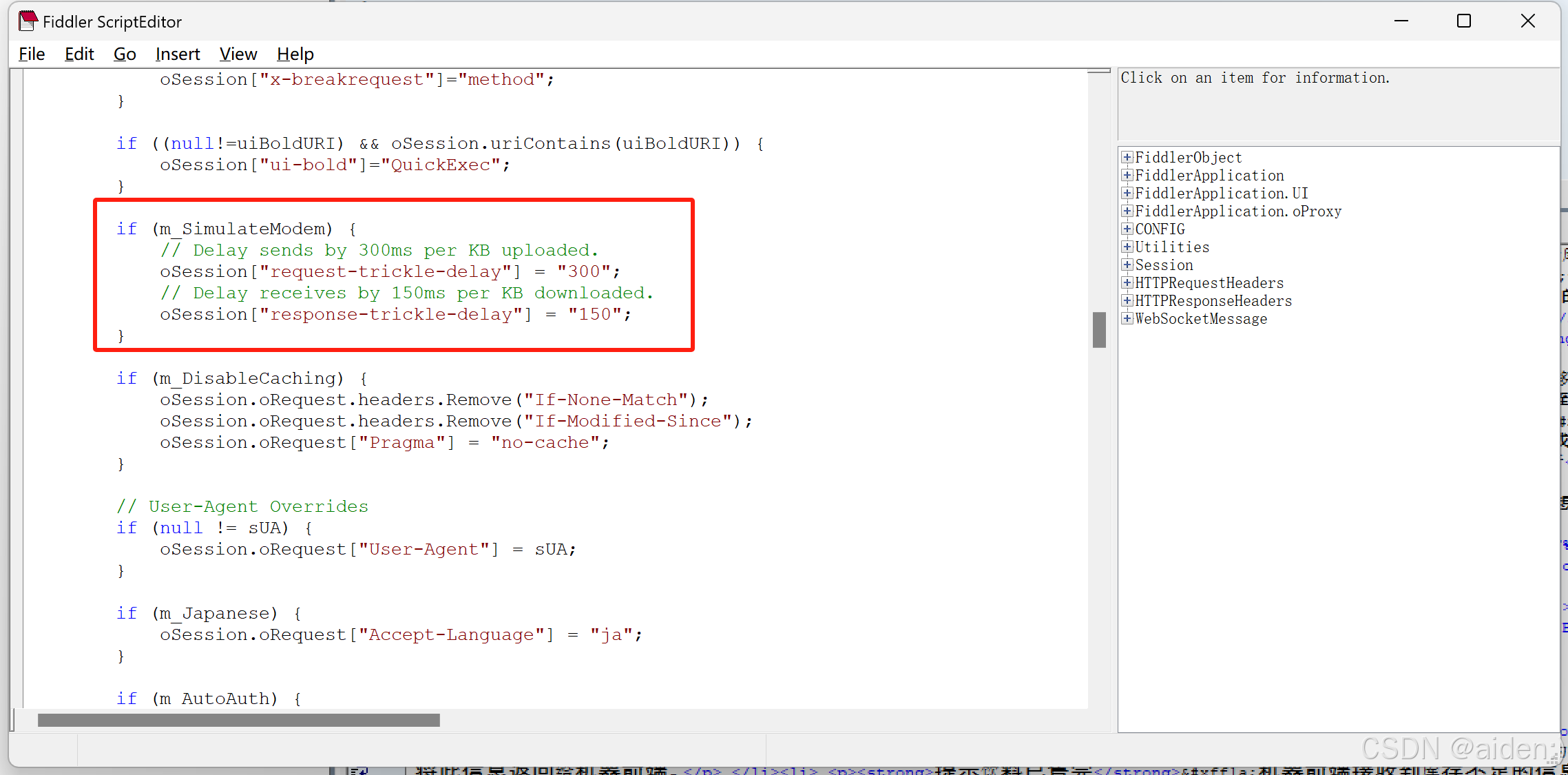Open the Help menu

pyautogui.click(x=295, y=54)
